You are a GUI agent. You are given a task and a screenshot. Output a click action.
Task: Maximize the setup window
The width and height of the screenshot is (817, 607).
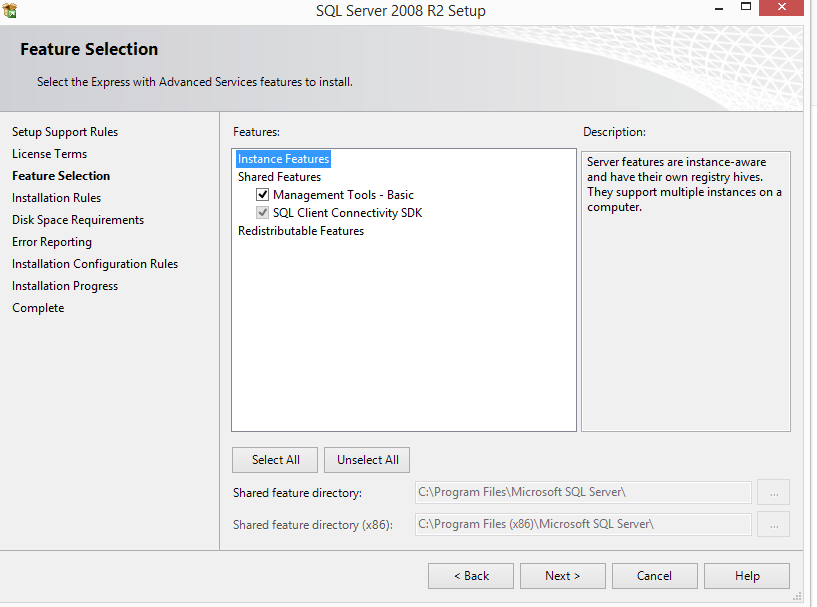point(746,7)
